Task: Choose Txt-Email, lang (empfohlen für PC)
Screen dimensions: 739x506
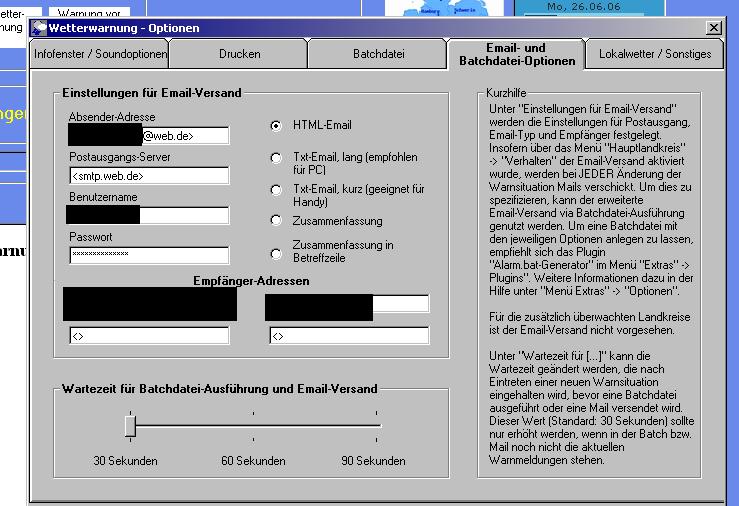Action: click(276, 158)
